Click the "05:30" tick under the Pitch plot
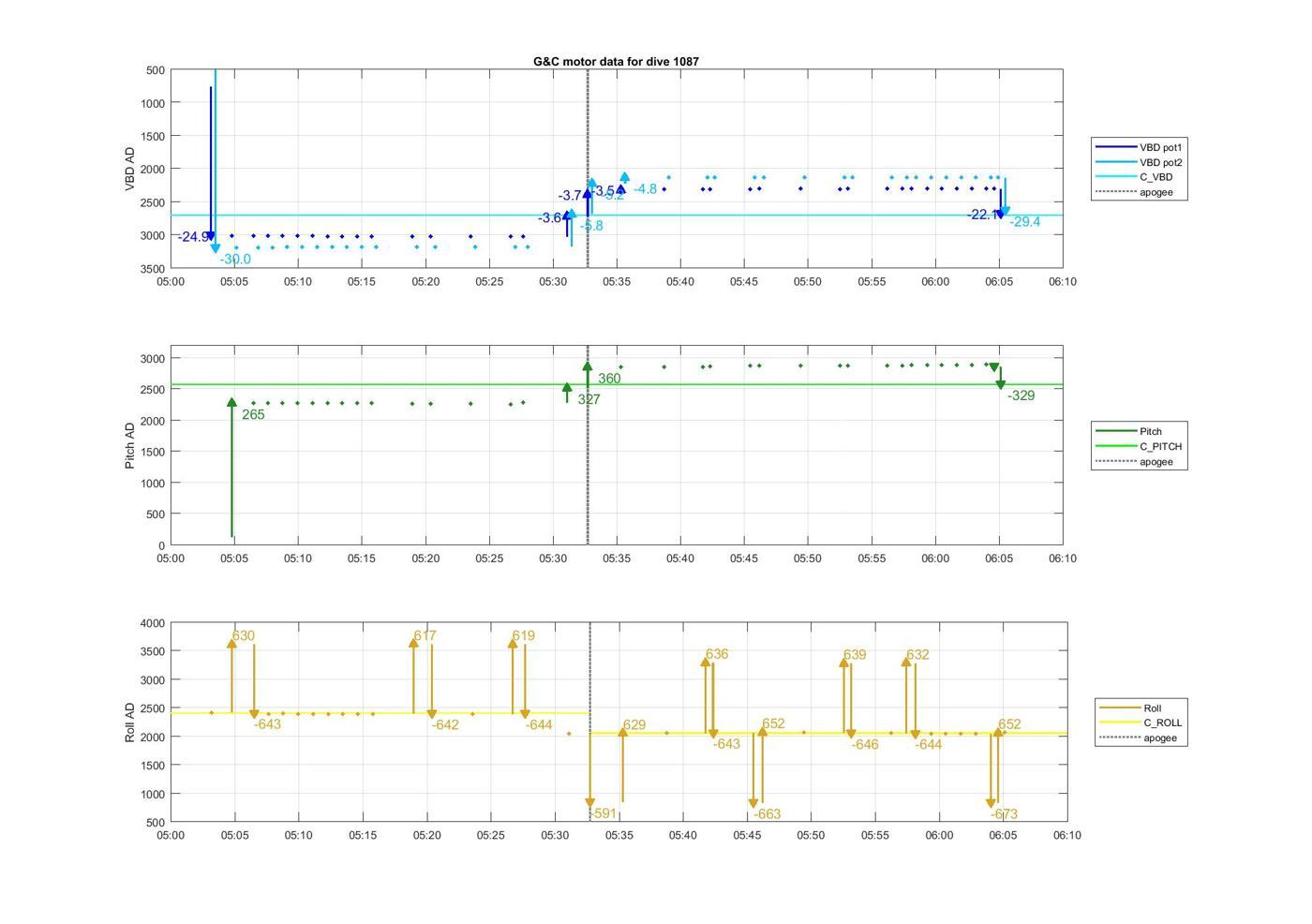This screenshot has height=924, width=1312. click(x=553, y=559)
